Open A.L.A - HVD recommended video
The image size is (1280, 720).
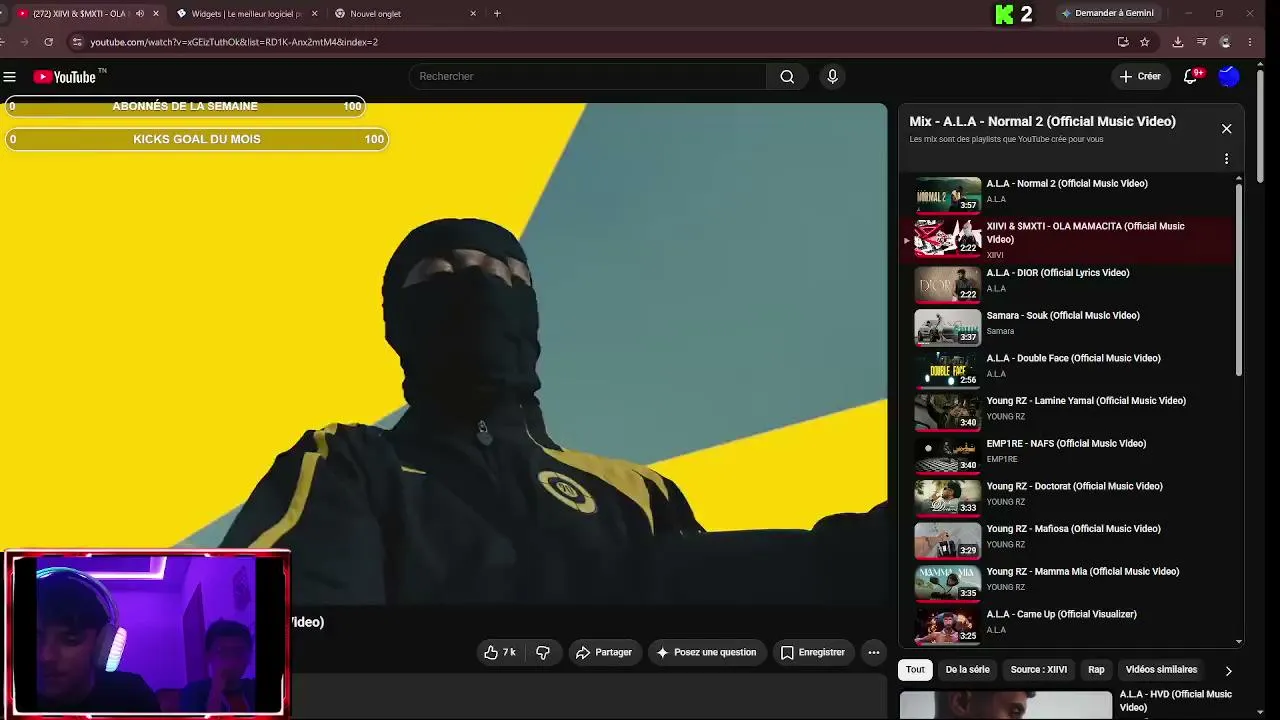tap(1070, 705)
